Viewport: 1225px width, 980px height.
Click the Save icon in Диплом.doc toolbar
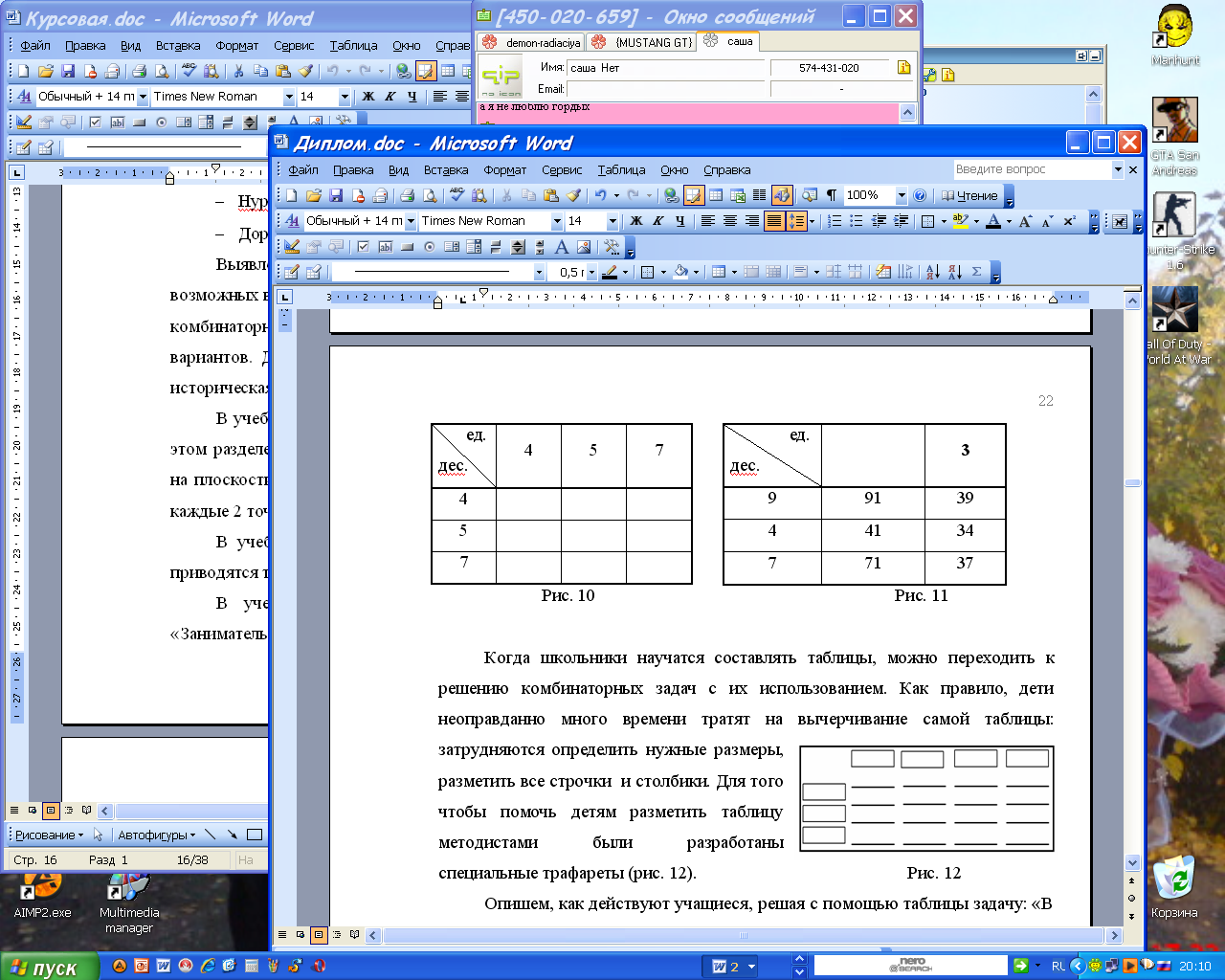coord(336,195)
